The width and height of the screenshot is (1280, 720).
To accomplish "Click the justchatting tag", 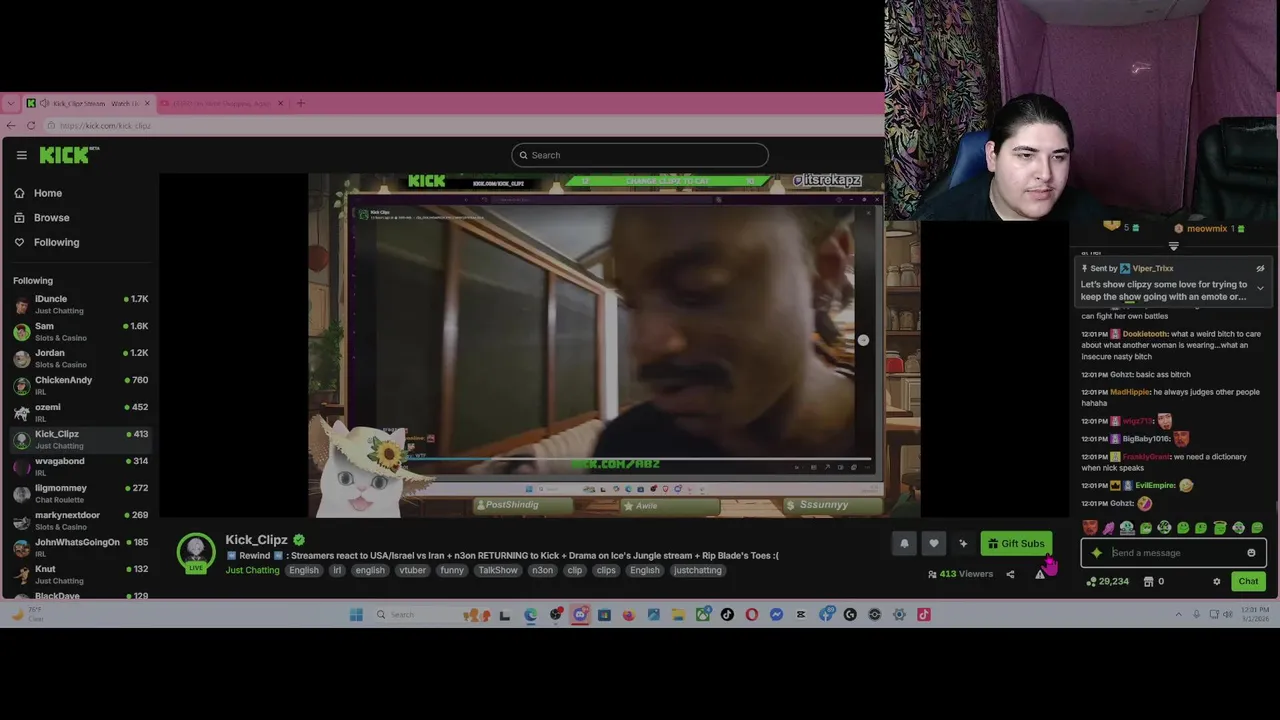I will 697,570.
